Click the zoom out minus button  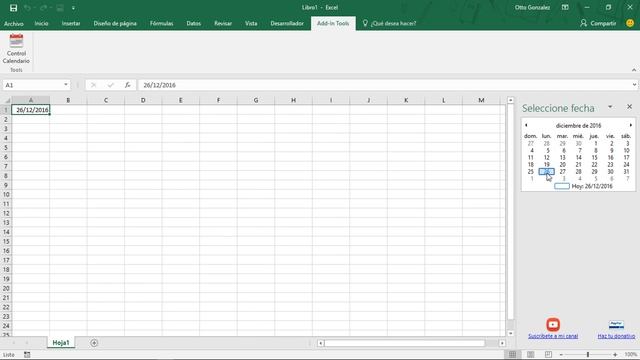point(561,355)
